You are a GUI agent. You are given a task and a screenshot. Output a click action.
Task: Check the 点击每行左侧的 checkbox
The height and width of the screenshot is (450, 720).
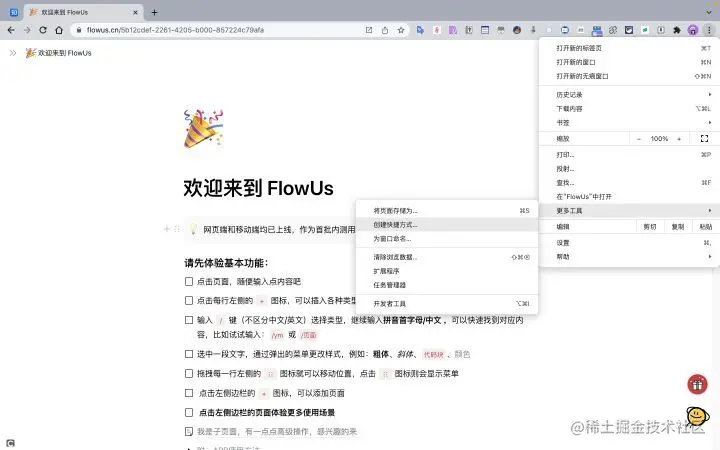tap(189, 300)
